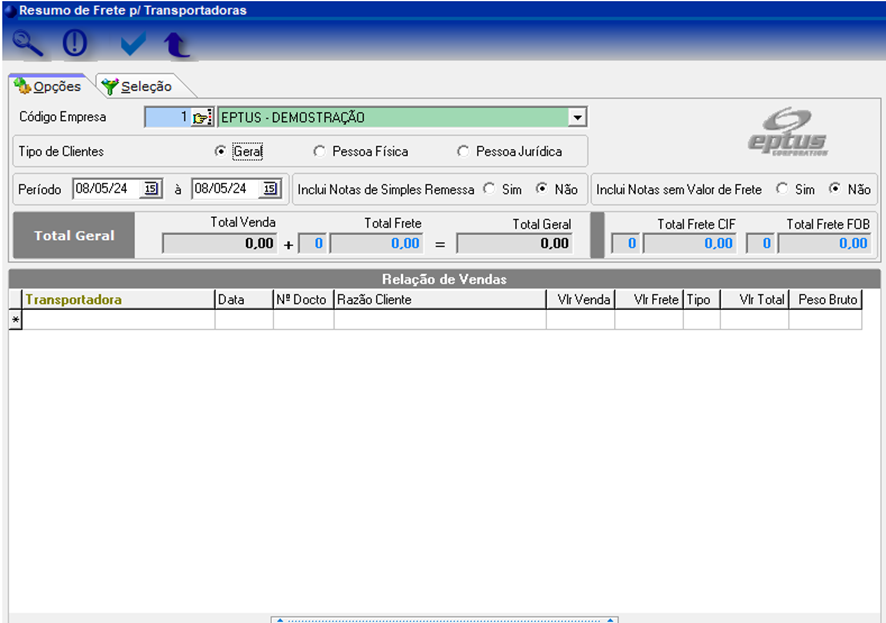This screenshot has width=886, height=623.
Task: Choose Sim for Inclui Notas sem Valor de Frete
Action: click(x=782, y=189)
